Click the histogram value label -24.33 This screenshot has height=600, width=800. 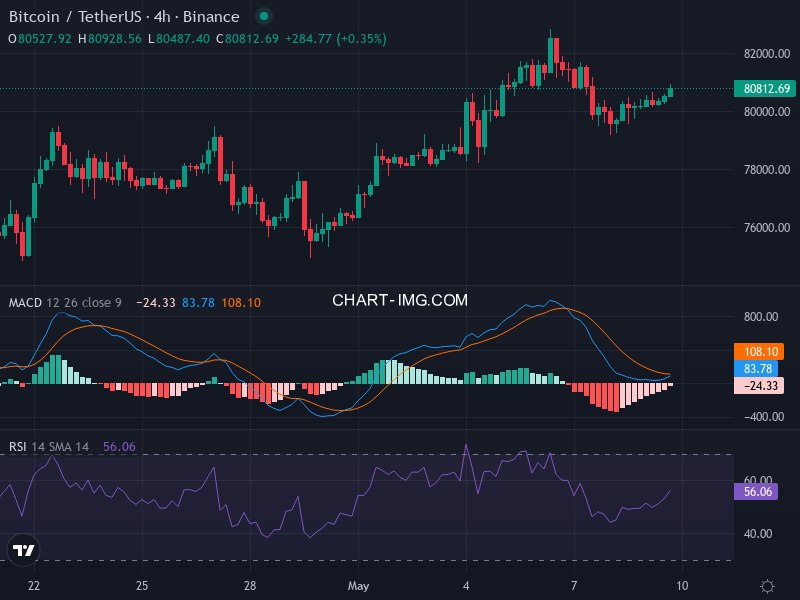coord(759,386)
